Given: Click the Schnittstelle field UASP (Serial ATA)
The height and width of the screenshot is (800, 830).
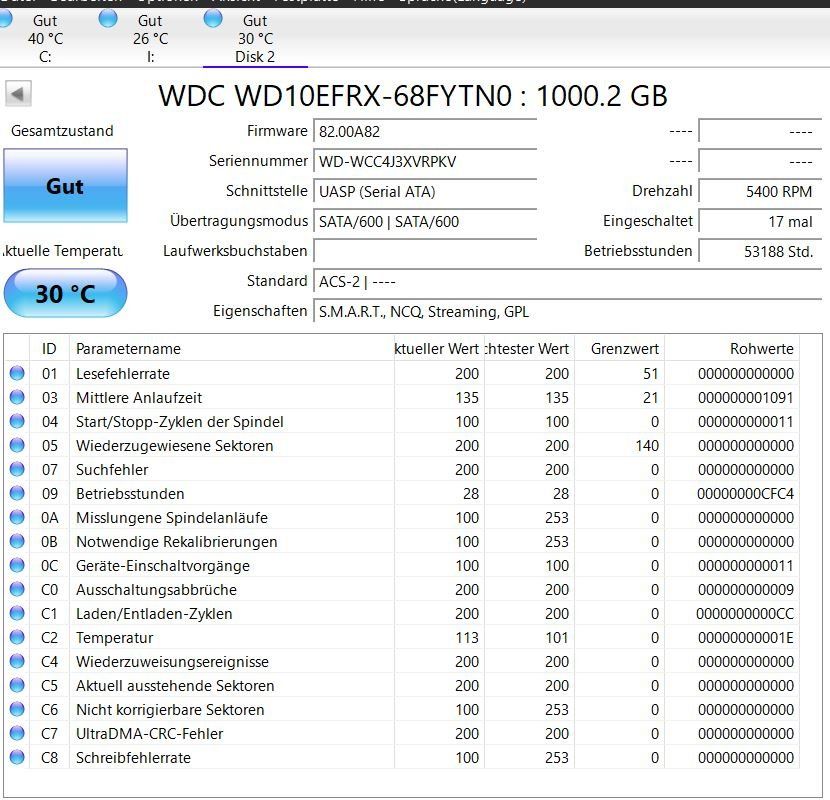Looking at the screenshot, I should click(425, 191).
